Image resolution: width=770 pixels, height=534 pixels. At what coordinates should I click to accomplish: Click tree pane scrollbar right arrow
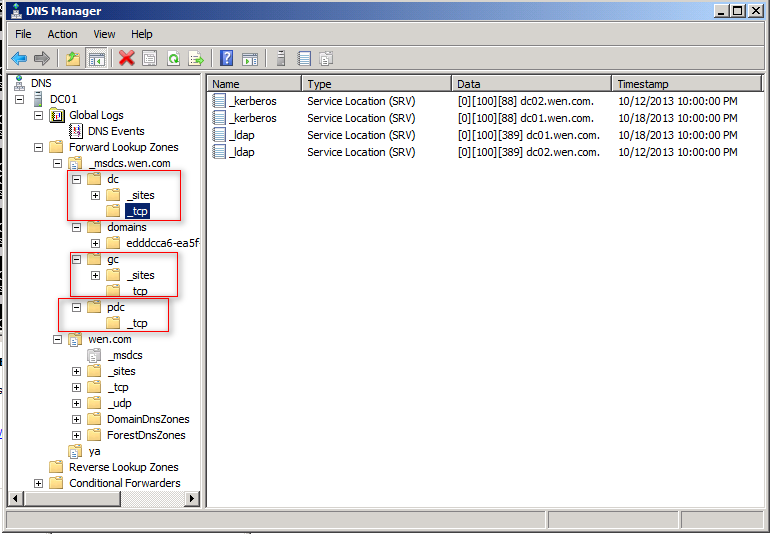(x=192, y=499)
